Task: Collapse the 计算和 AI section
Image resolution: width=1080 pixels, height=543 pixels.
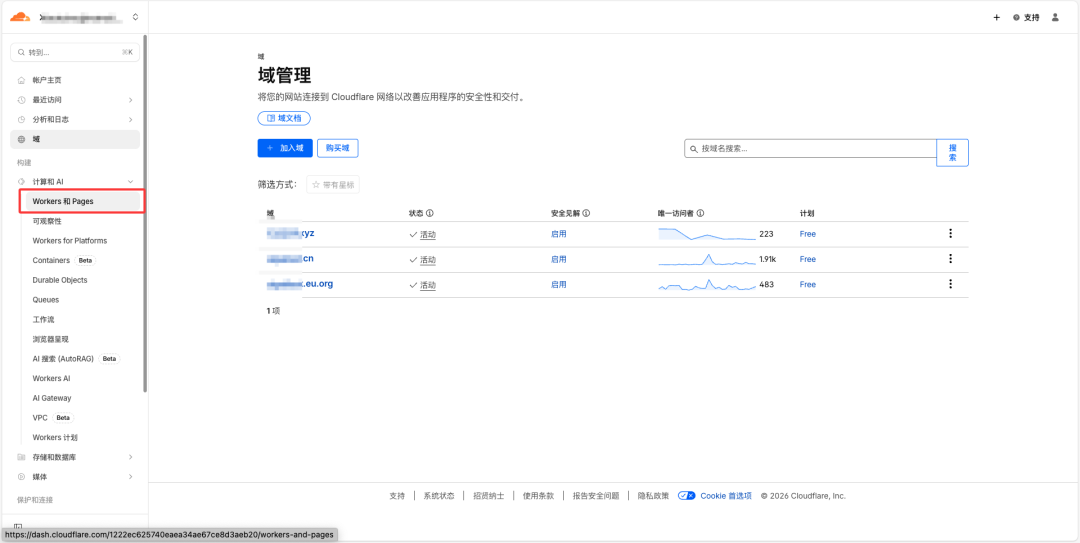Action: tap(131, 181)
